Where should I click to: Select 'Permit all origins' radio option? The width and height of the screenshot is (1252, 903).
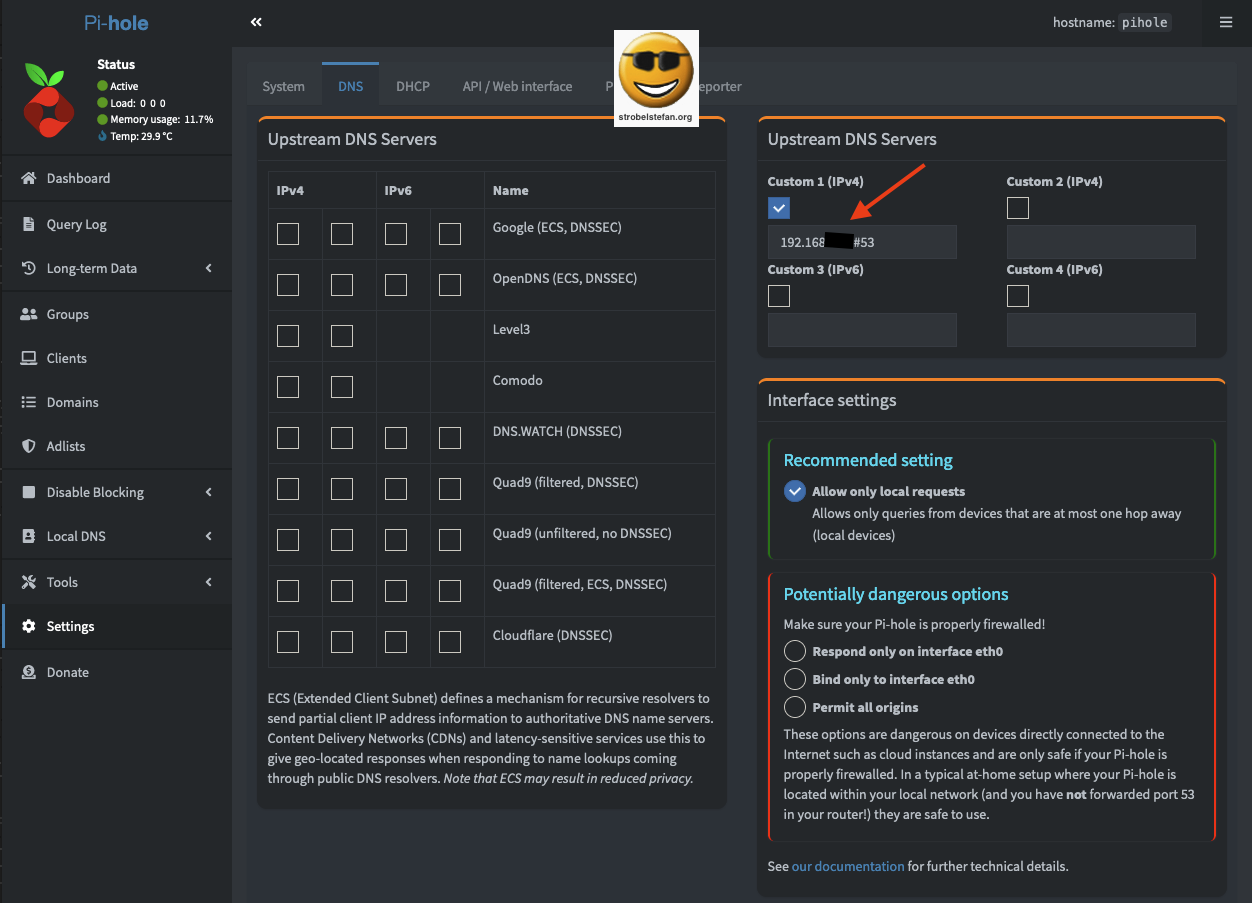tap(795, 707)
